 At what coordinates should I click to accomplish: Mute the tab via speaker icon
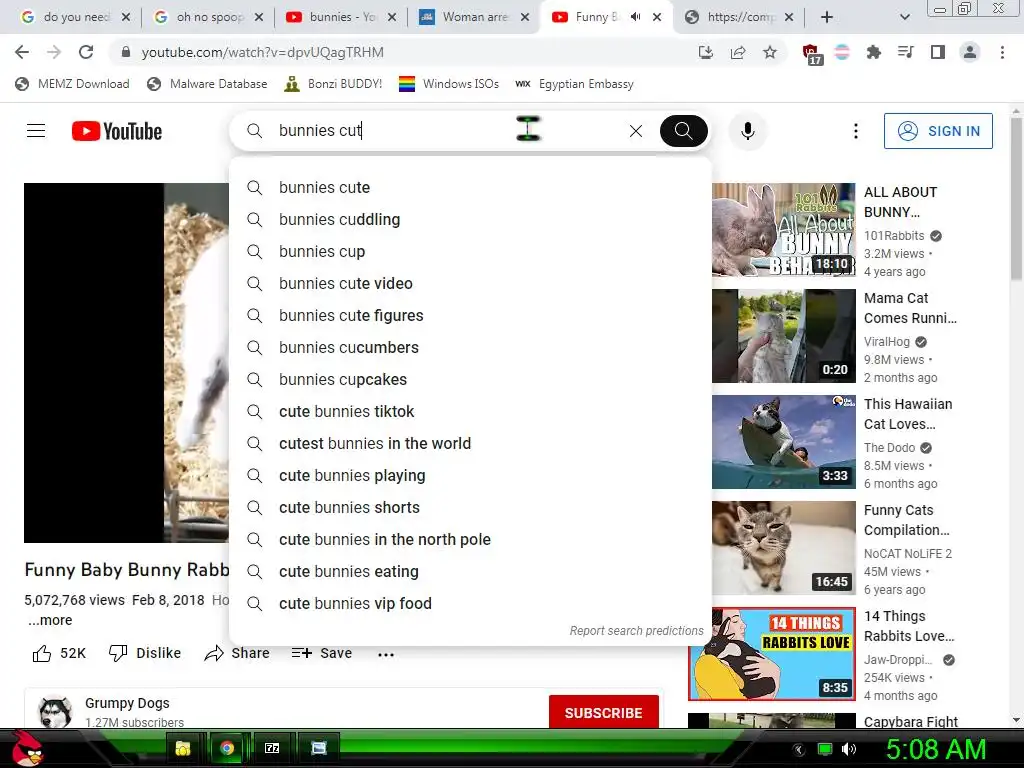[x=635, y=17]
